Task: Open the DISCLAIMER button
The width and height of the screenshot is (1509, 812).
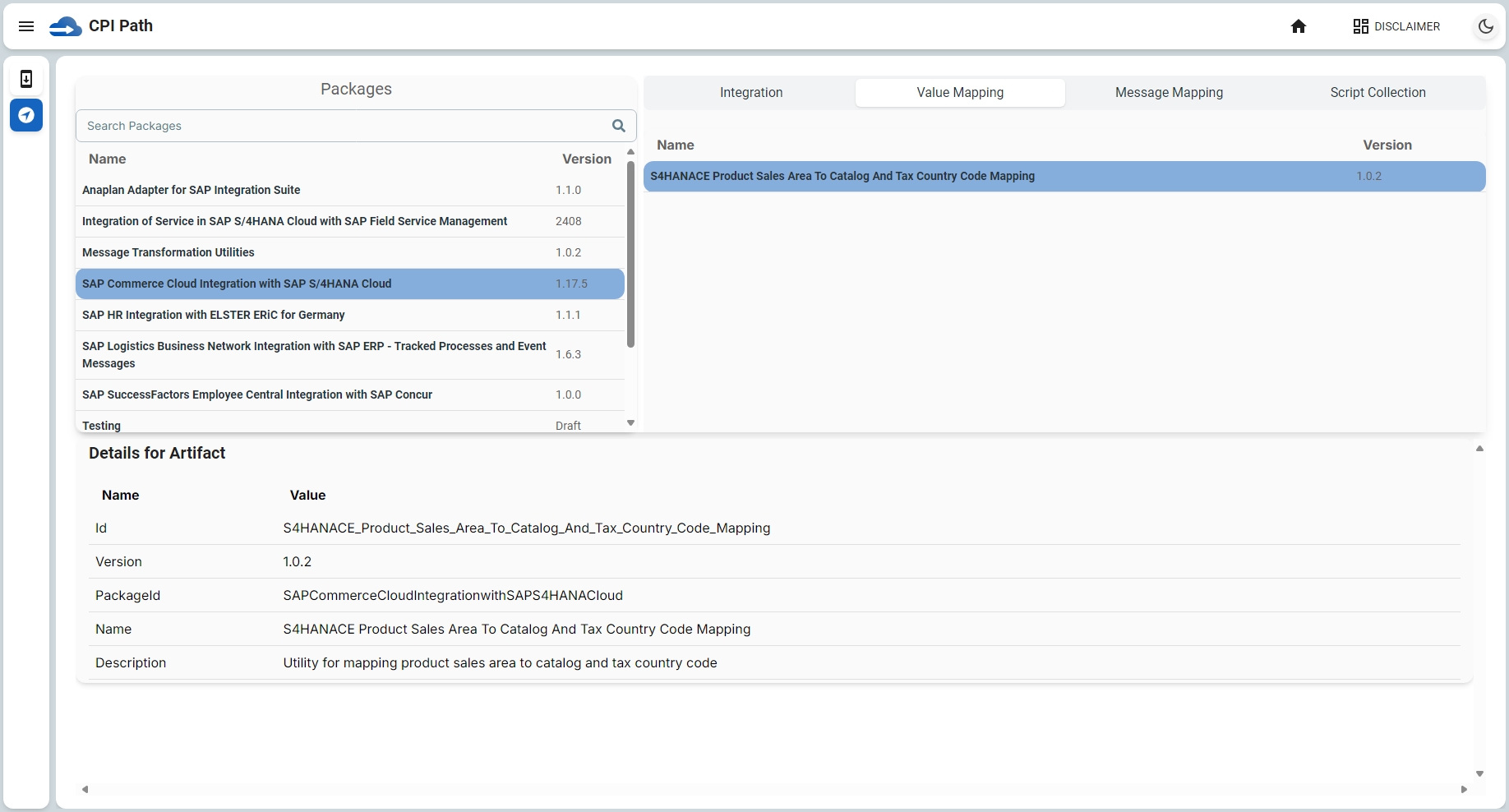Action: tap(1396, 26)
